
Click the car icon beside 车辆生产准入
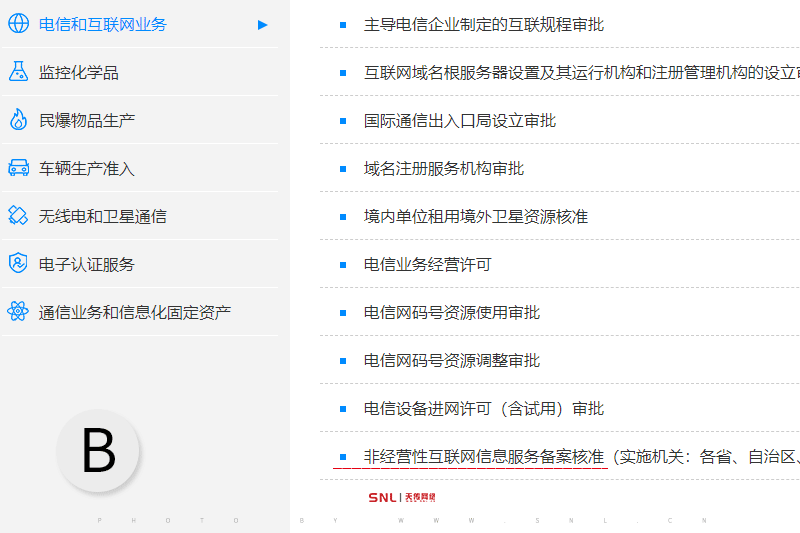pyautogui.click(x=18, y=168)
